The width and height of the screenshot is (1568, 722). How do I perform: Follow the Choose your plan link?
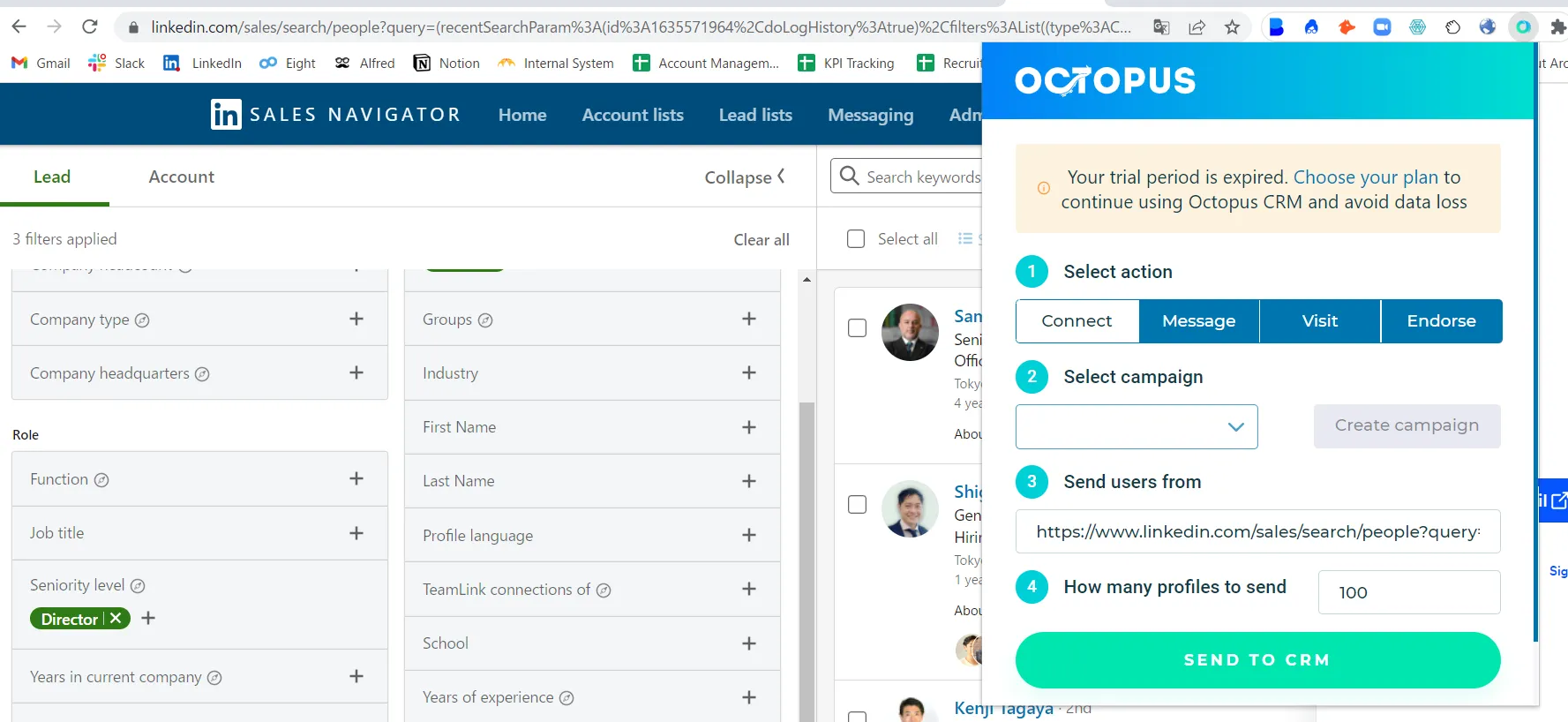(x=1366, y=177)
